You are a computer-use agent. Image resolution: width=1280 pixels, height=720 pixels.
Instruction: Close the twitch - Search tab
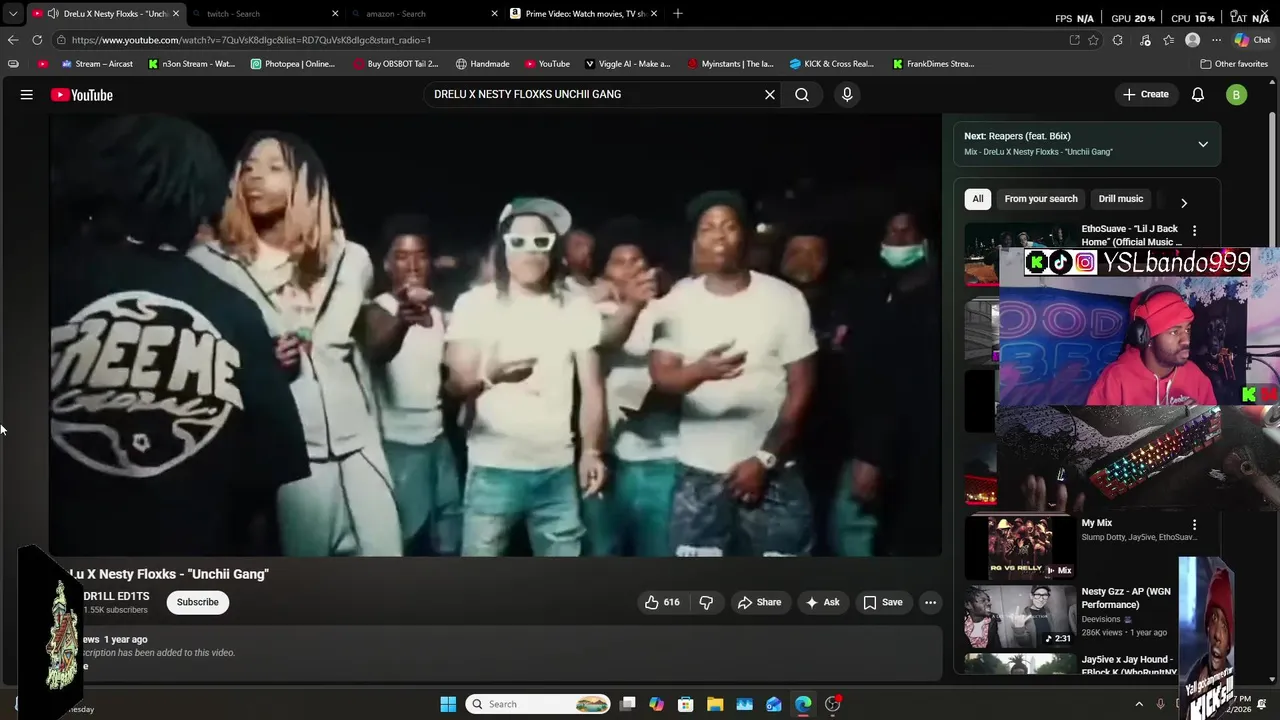(x=335, y=14)
